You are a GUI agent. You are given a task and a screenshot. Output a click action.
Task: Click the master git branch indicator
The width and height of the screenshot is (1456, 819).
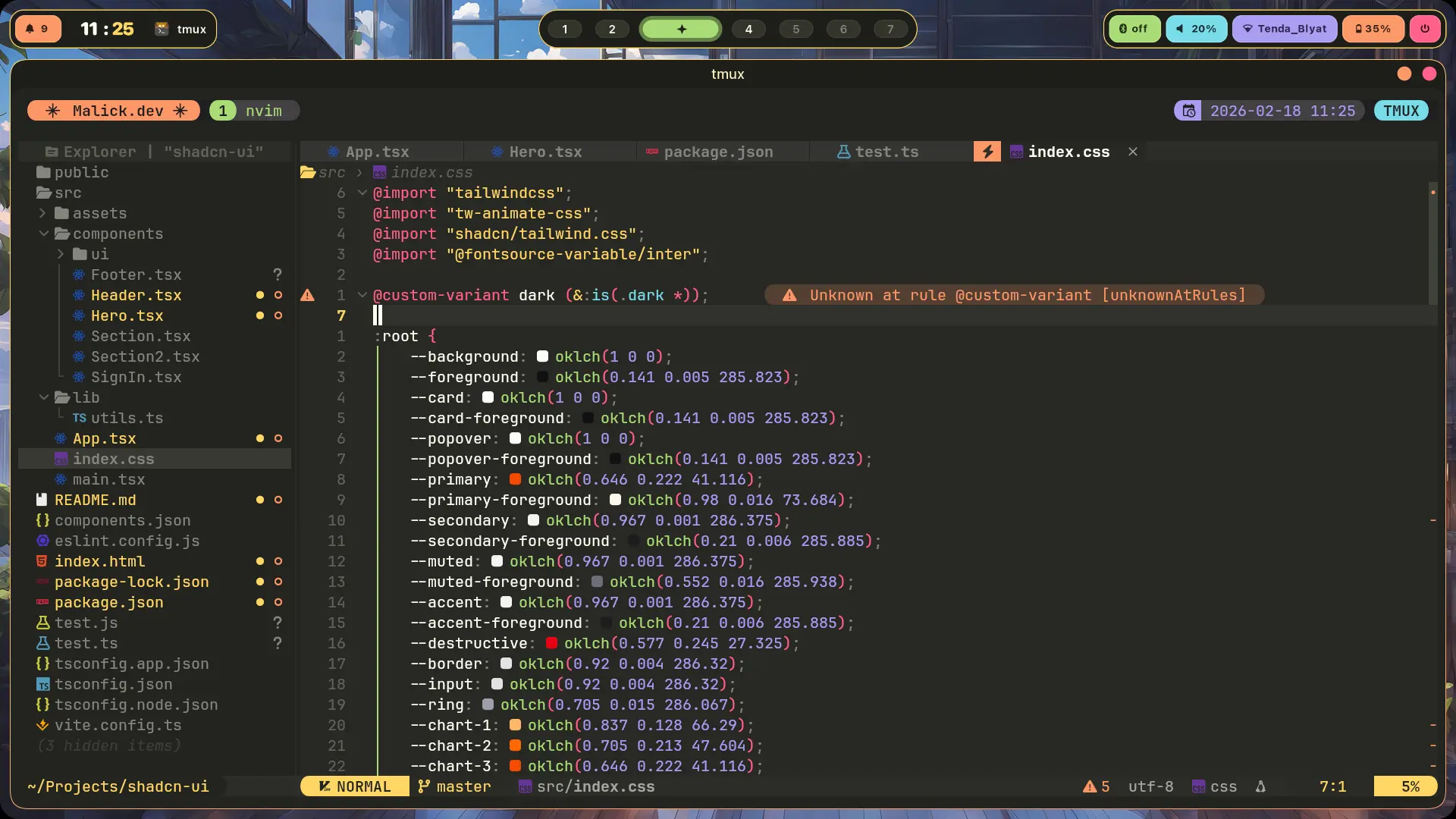point(454,786)
